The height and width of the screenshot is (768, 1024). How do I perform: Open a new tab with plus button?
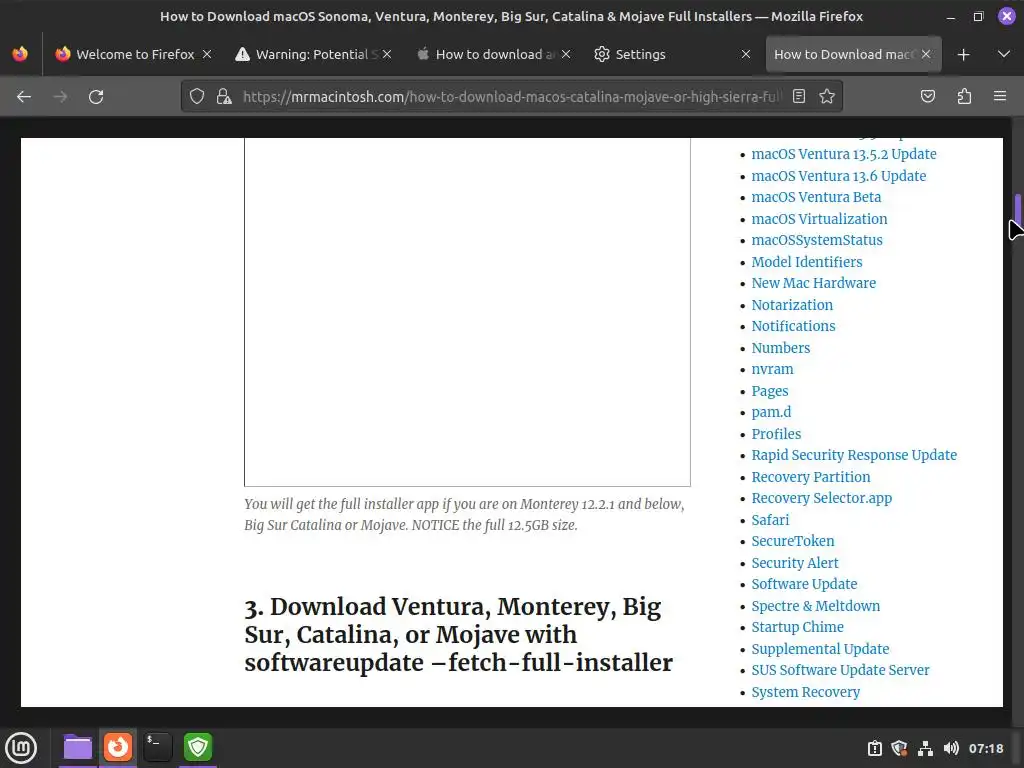tap(963, 55)
